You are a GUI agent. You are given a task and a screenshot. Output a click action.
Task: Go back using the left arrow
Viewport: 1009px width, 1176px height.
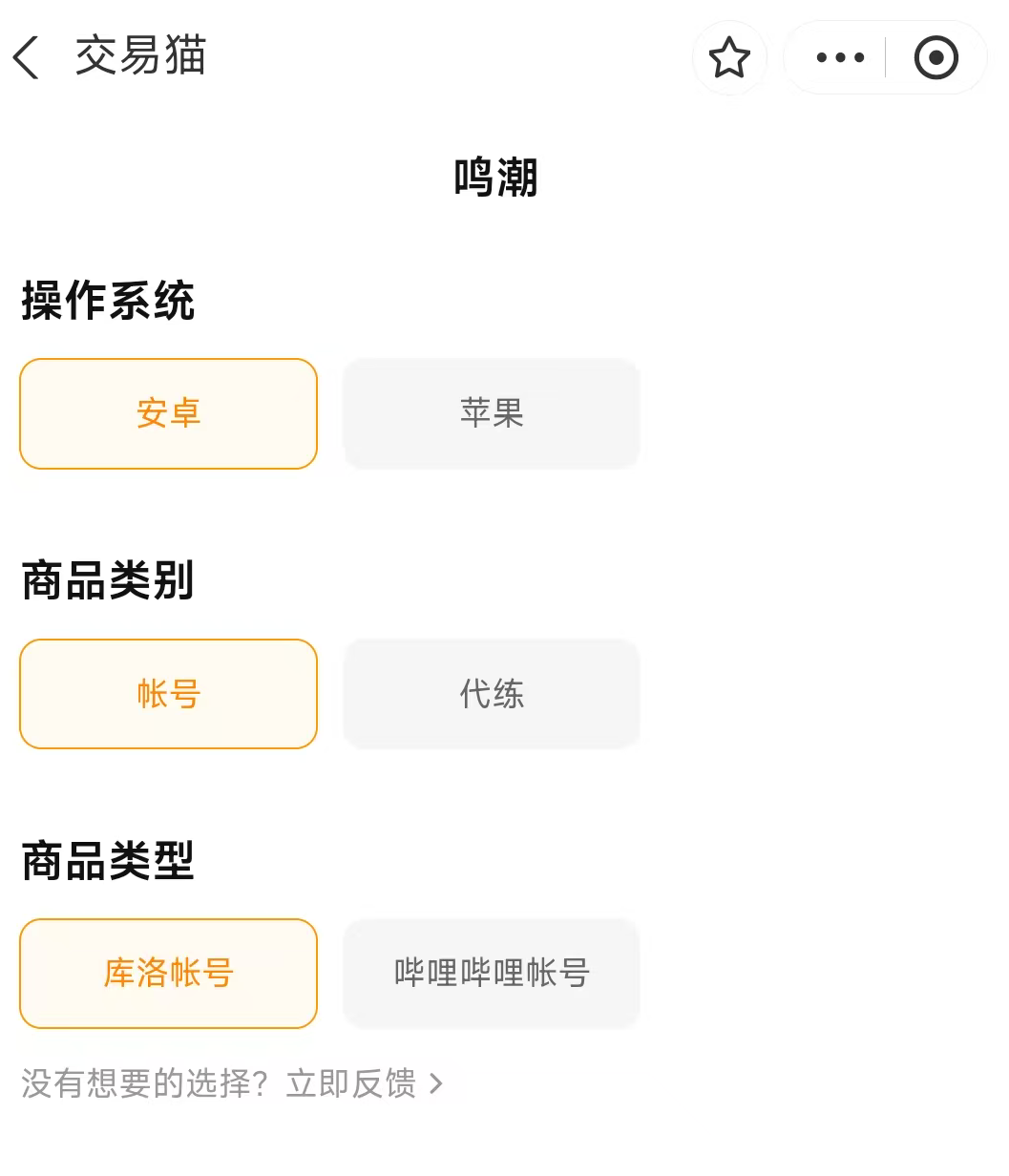click(x=26, y=57)
